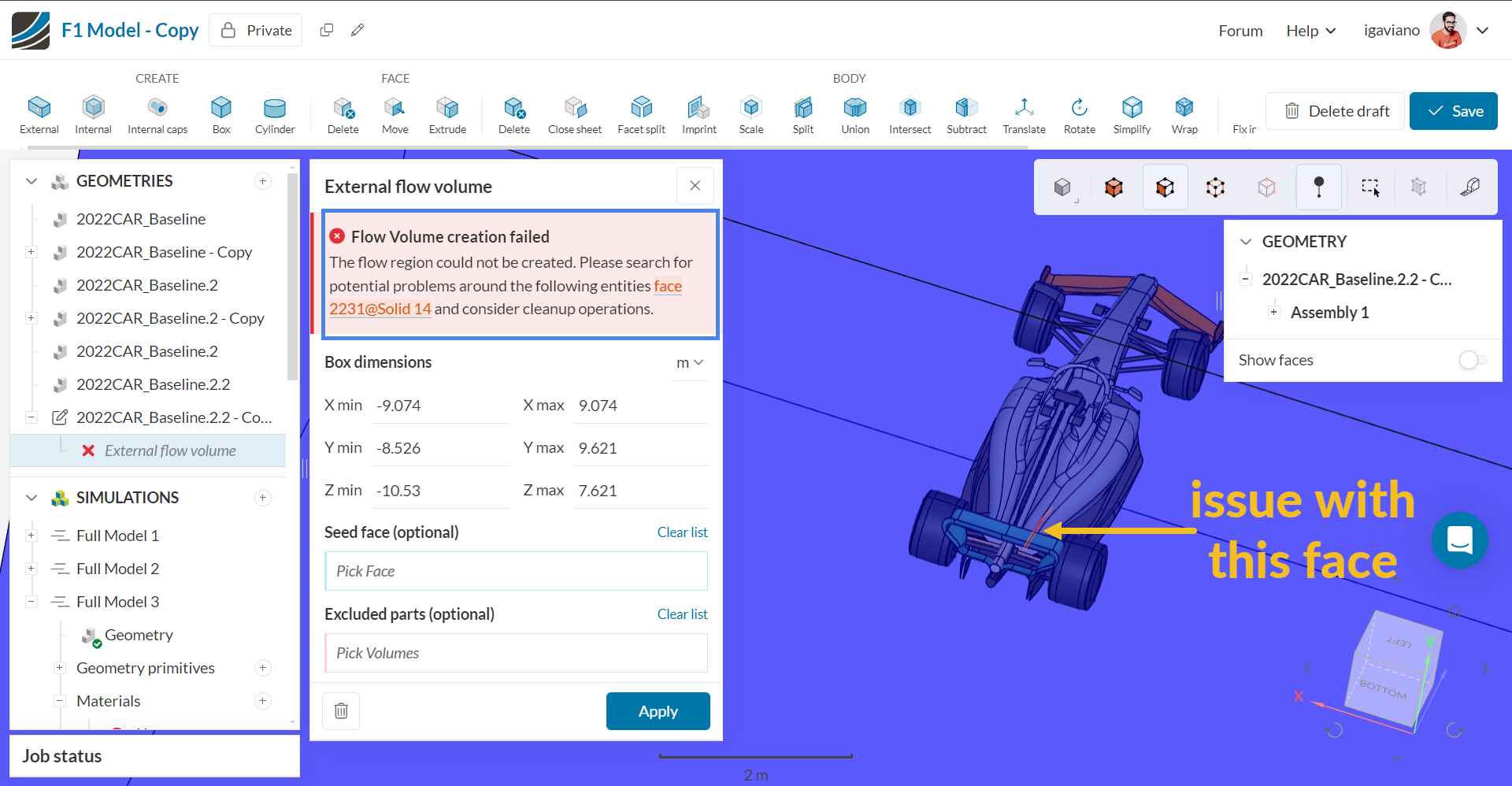Click the Seed face Pick Face field
Screen dimensions: 1512x786
tap(516, 571)
